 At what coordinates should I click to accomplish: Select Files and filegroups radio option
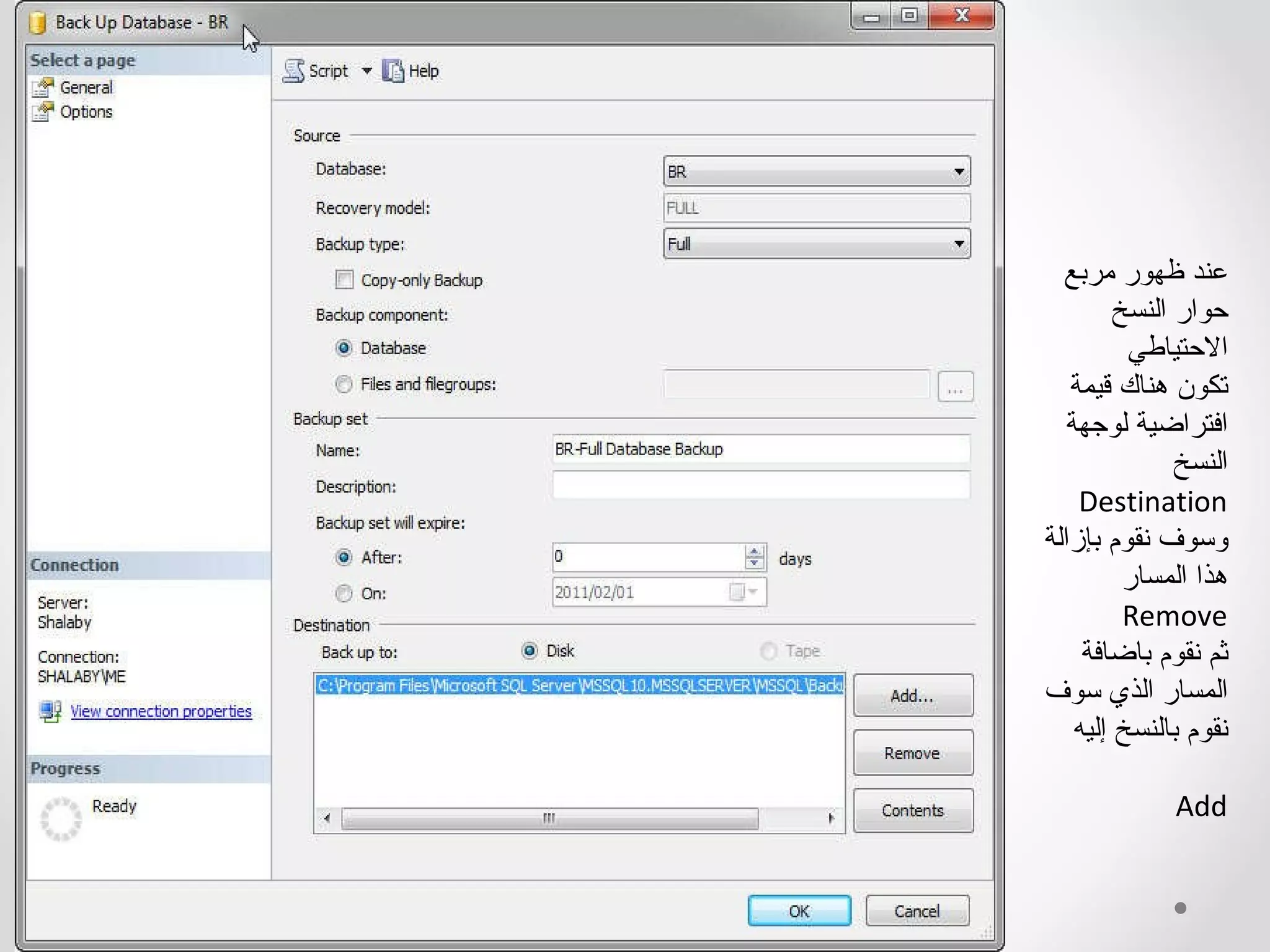pos(344,384)
